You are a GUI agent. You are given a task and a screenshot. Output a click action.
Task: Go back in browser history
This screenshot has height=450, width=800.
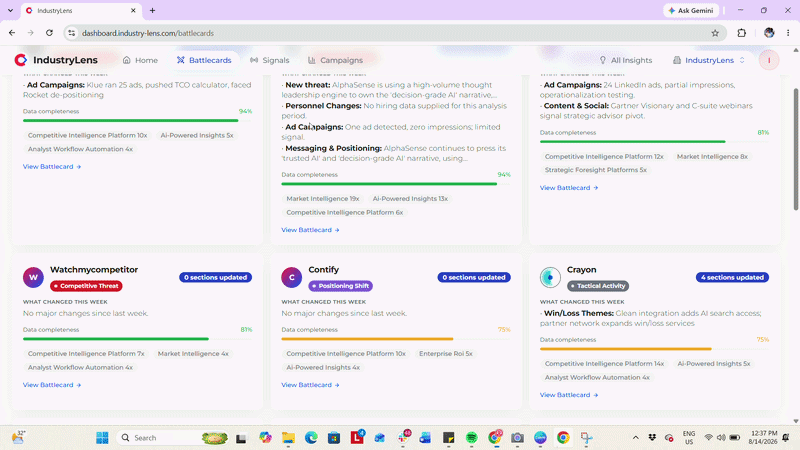coord(12,33)
